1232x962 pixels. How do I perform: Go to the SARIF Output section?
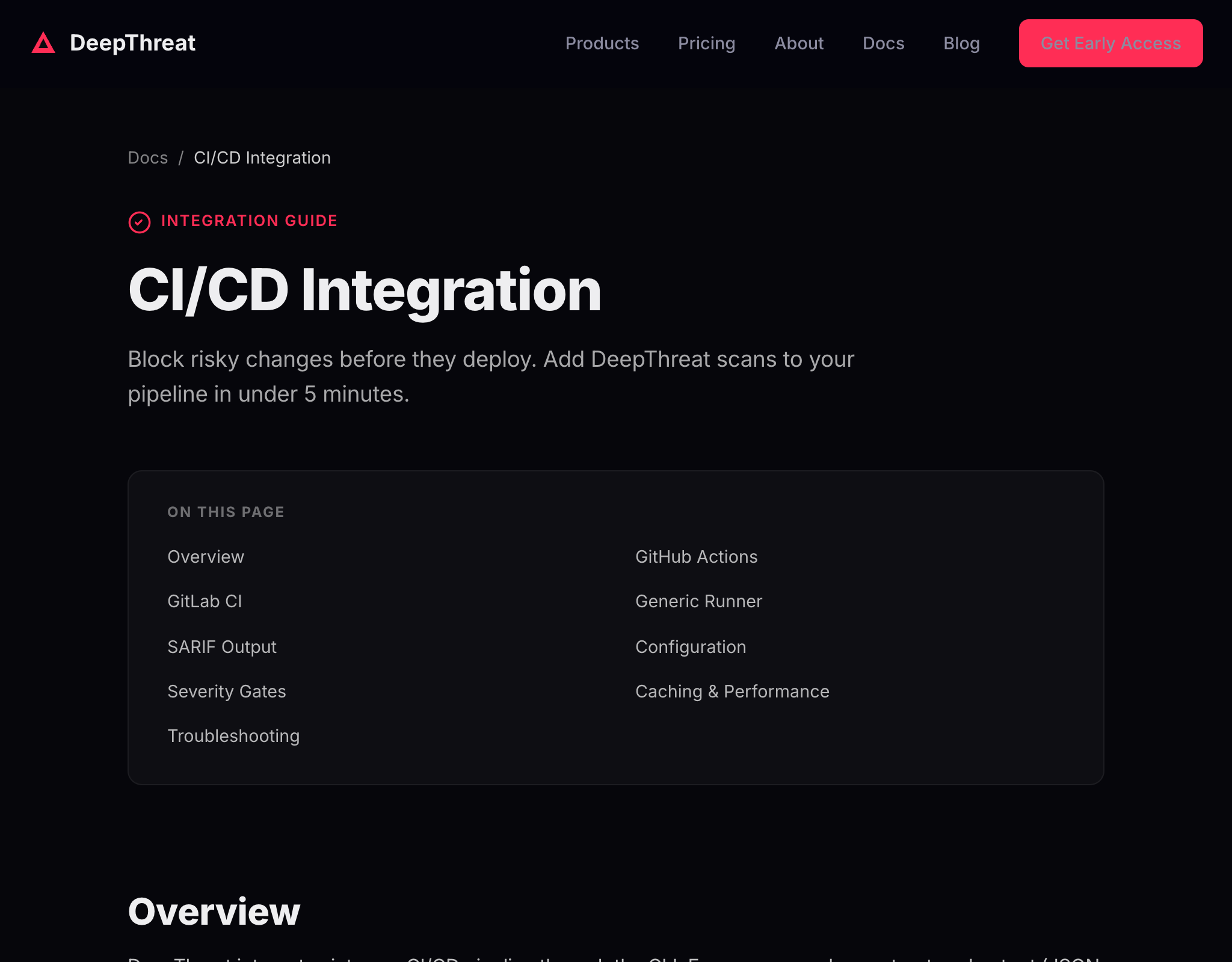[222, 647]
